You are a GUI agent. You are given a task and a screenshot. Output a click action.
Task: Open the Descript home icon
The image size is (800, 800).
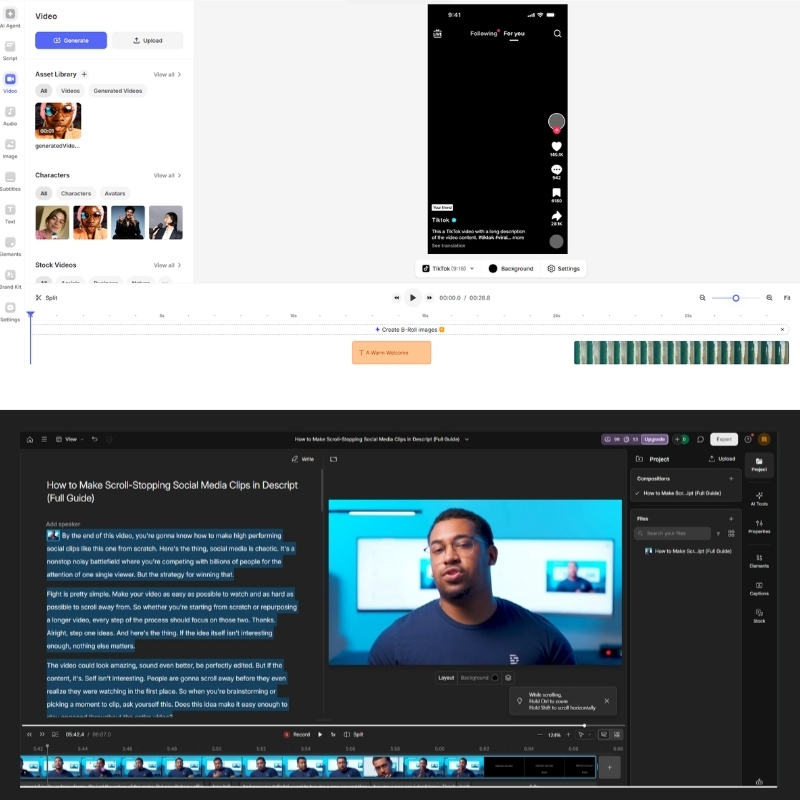click(x=30, y=439)
